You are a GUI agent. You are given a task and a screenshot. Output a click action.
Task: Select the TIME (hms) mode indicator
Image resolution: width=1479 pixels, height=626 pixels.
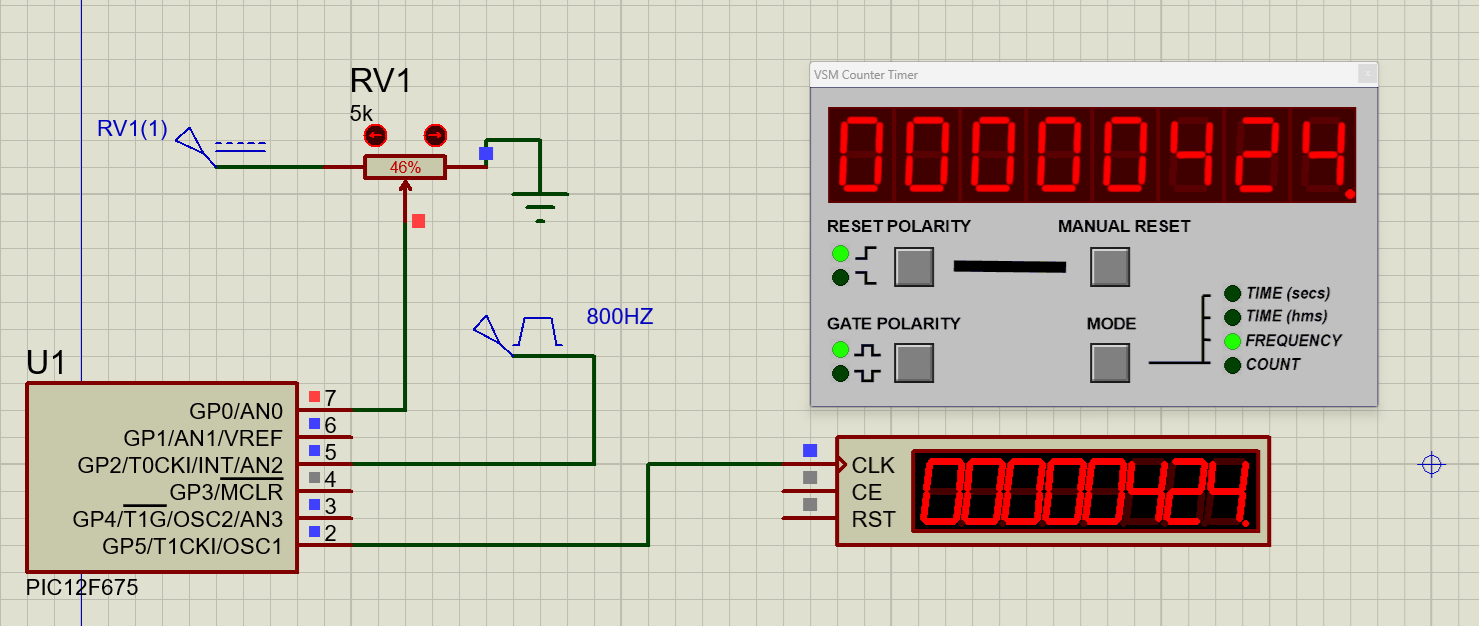[1233, 317]
